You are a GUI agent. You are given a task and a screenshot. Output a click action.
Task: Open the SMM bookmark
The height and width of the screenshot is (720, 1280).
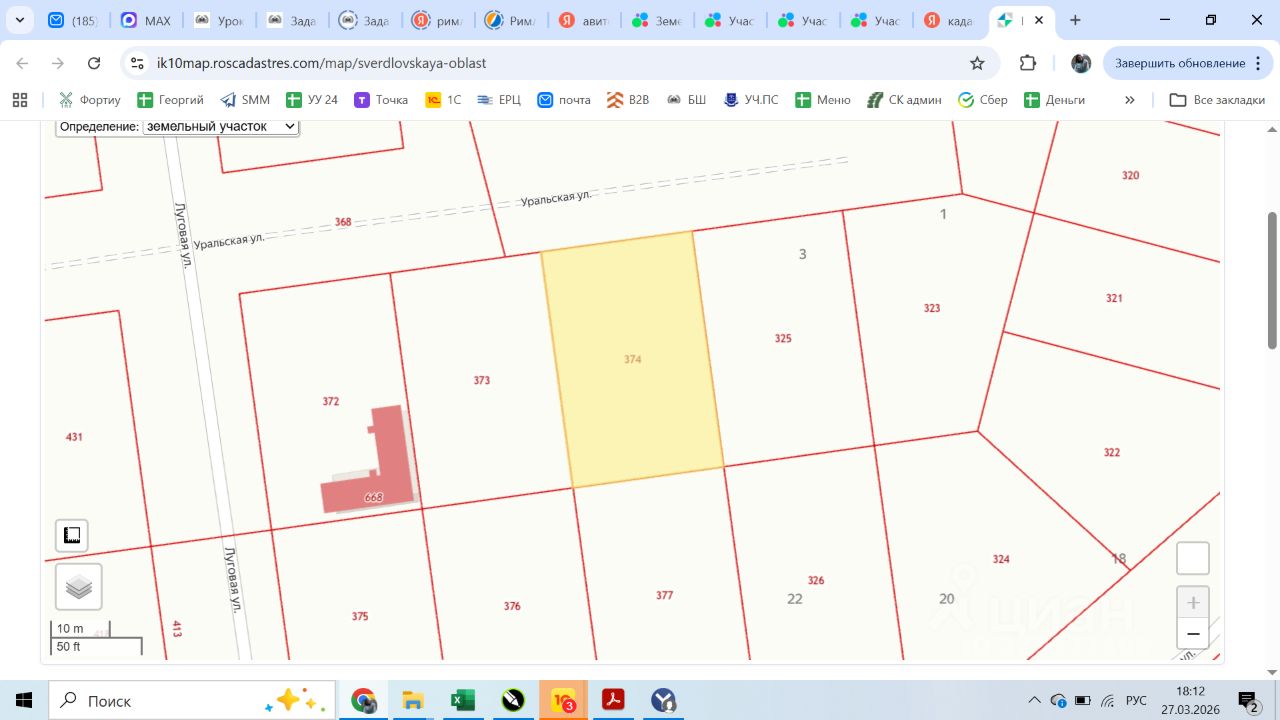pos(245,100)
